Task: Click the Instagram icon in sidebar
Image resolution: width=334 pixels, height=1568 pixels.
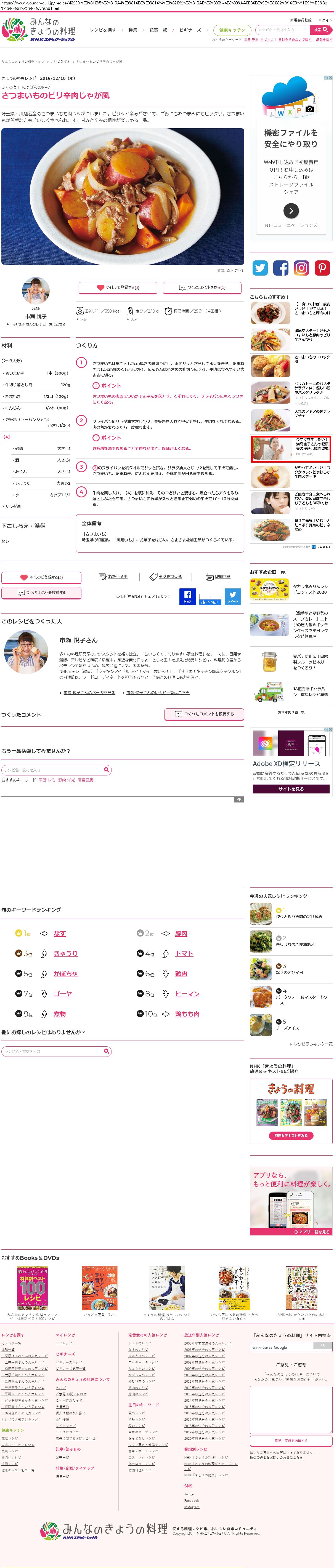Action: click(302, 268)
